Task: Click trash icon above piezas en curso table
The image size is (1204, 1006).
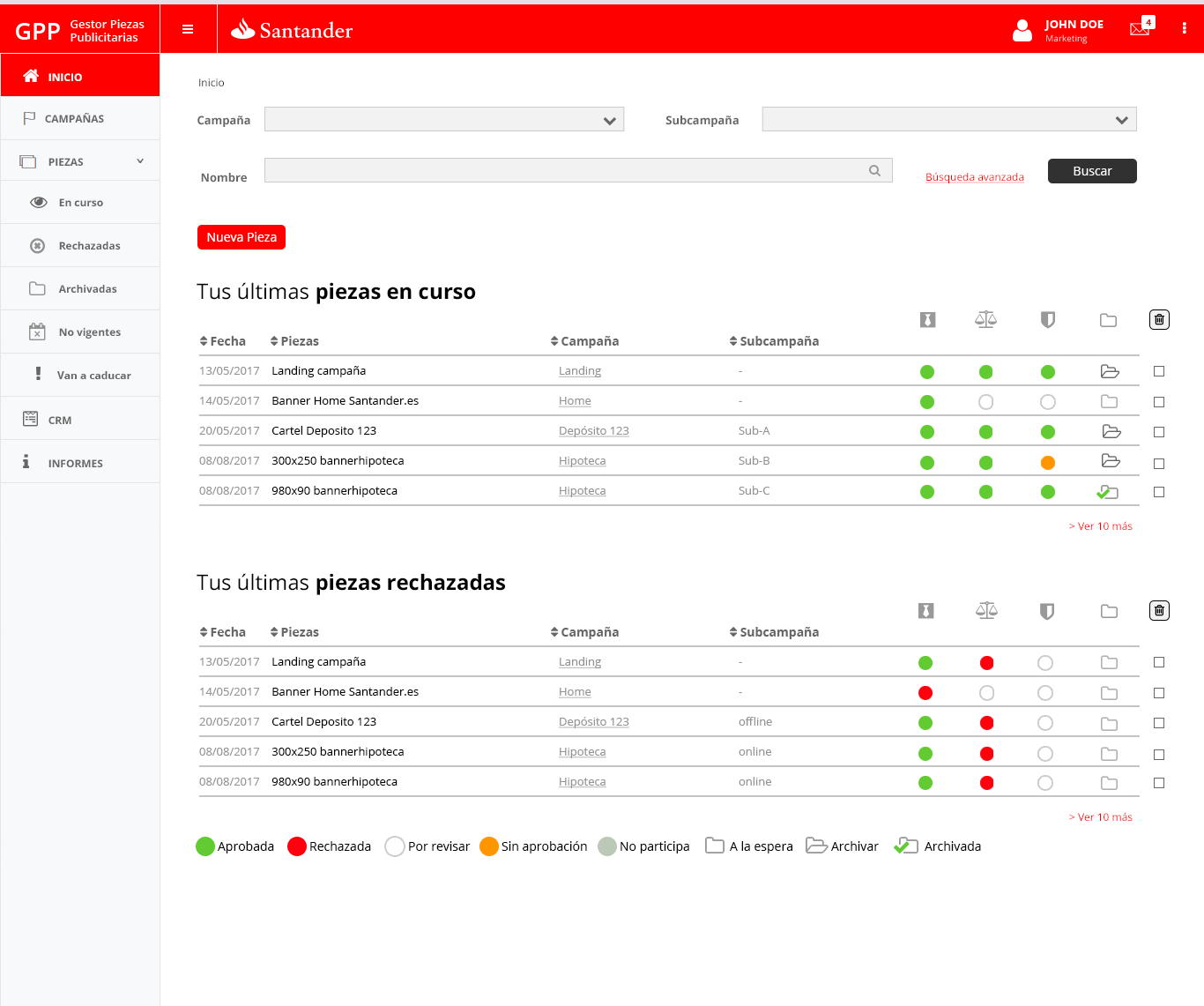Action: pyautogui.click(x=1159, y=319)
